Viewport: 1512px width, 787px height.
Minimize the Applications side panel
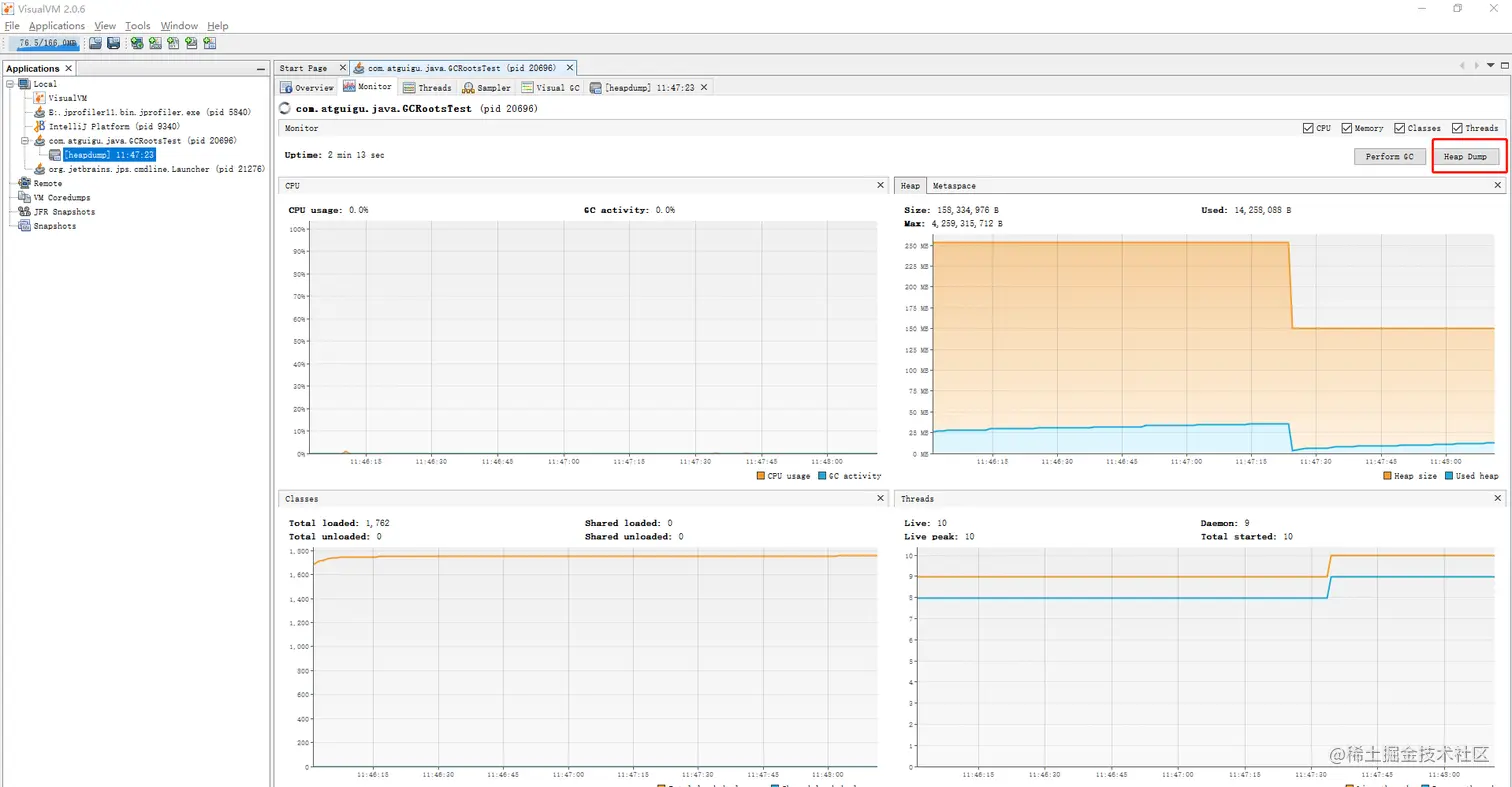pos(261,69)
